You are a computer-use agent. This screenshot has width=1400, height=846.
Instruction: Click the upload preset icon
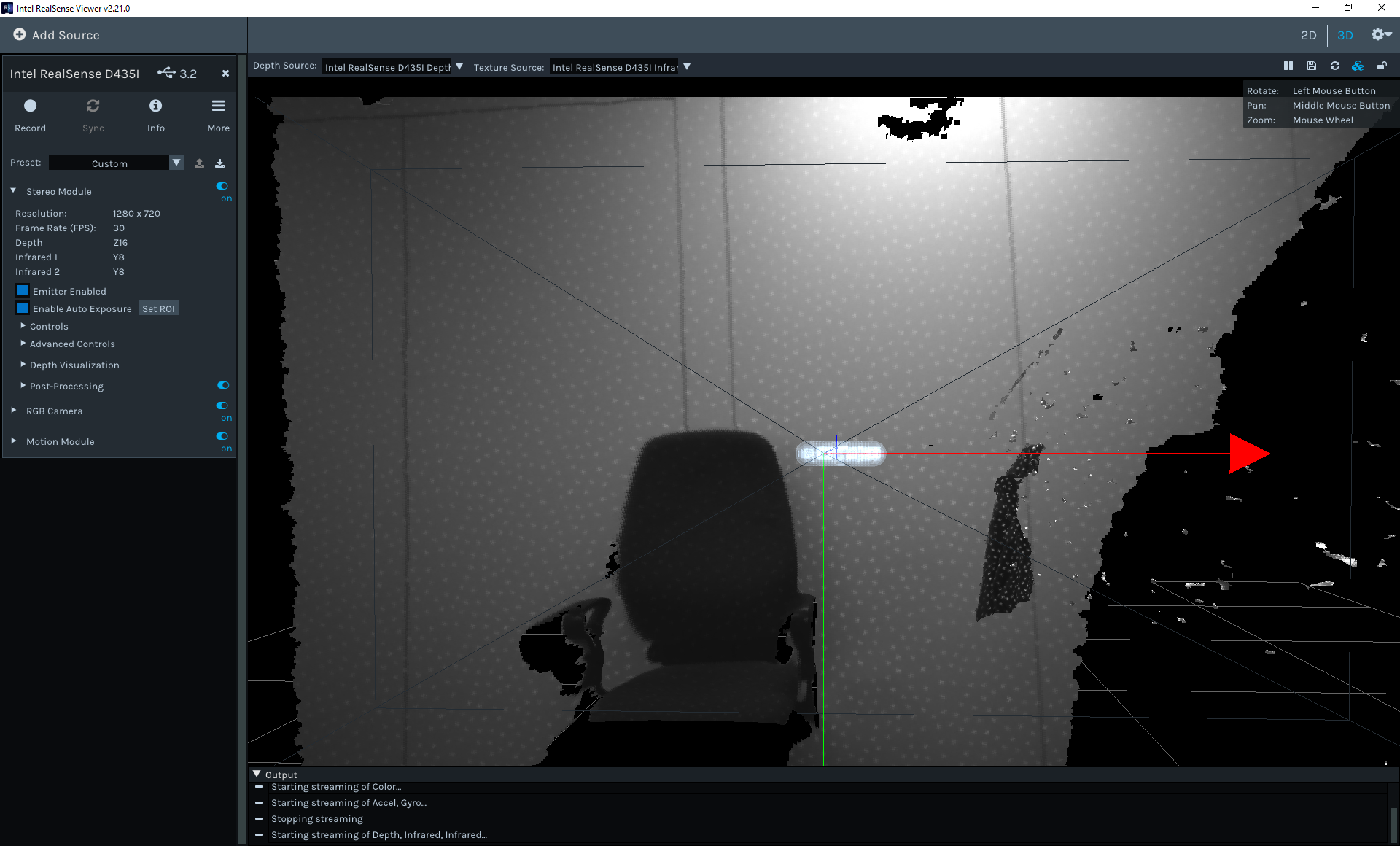199,163
